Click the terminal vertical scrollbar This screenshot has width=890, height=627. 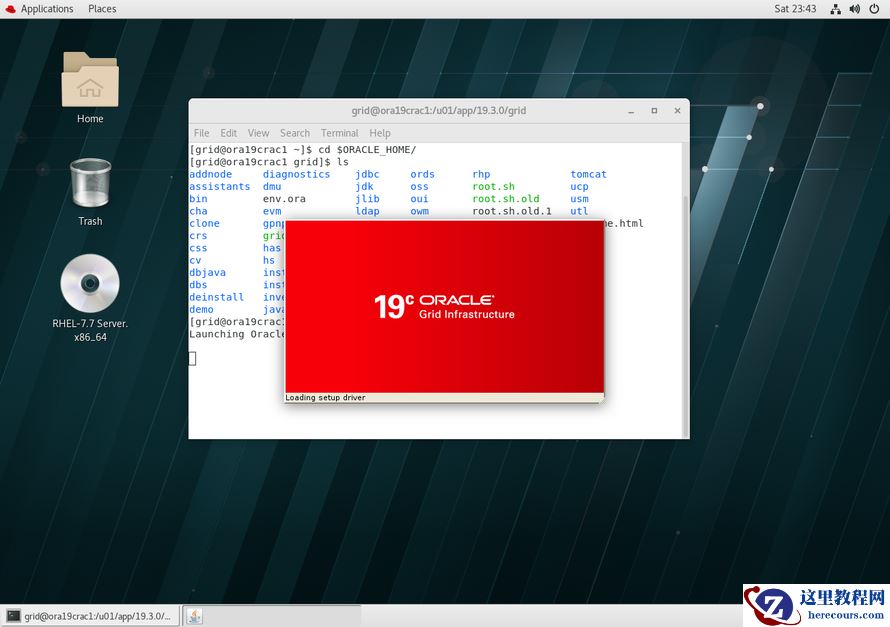pyautogui.click(x=685, y=300)
